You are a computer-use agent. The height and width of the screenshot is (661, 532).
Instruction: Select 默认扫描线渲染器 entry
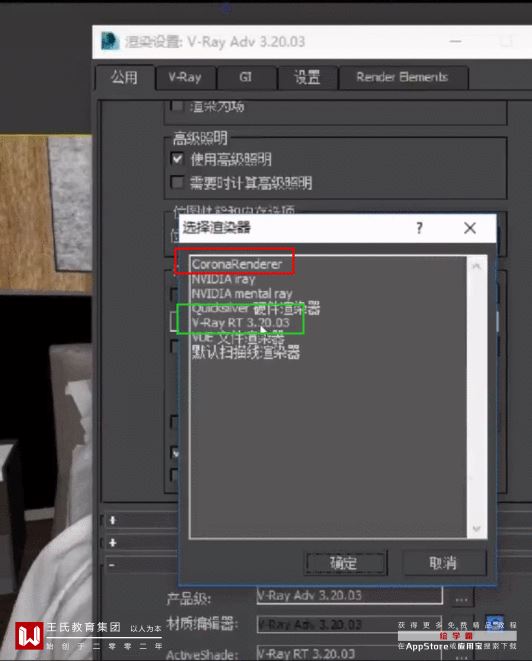(x=246, y=352)
